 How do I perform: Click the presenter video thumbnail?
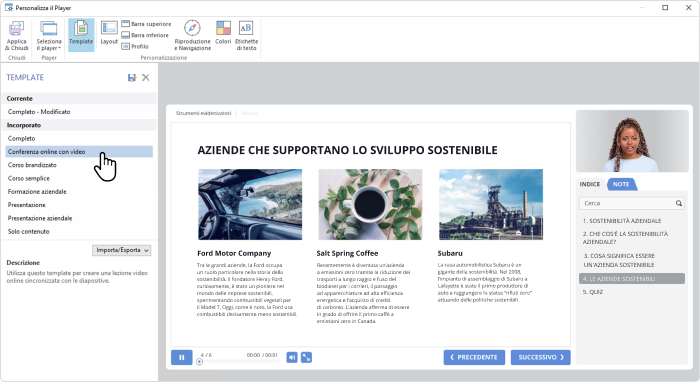point(633,141)
